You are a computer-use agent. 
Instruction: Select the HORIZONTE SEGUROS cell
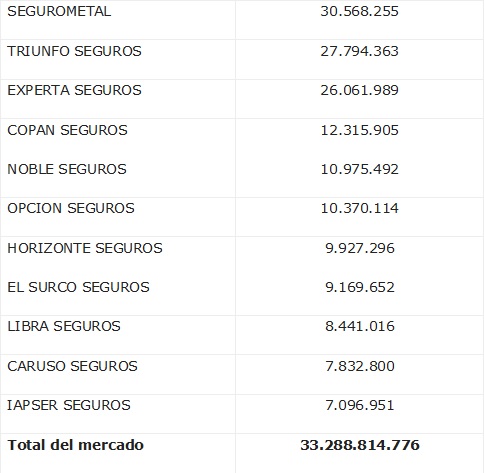(85, 248)
